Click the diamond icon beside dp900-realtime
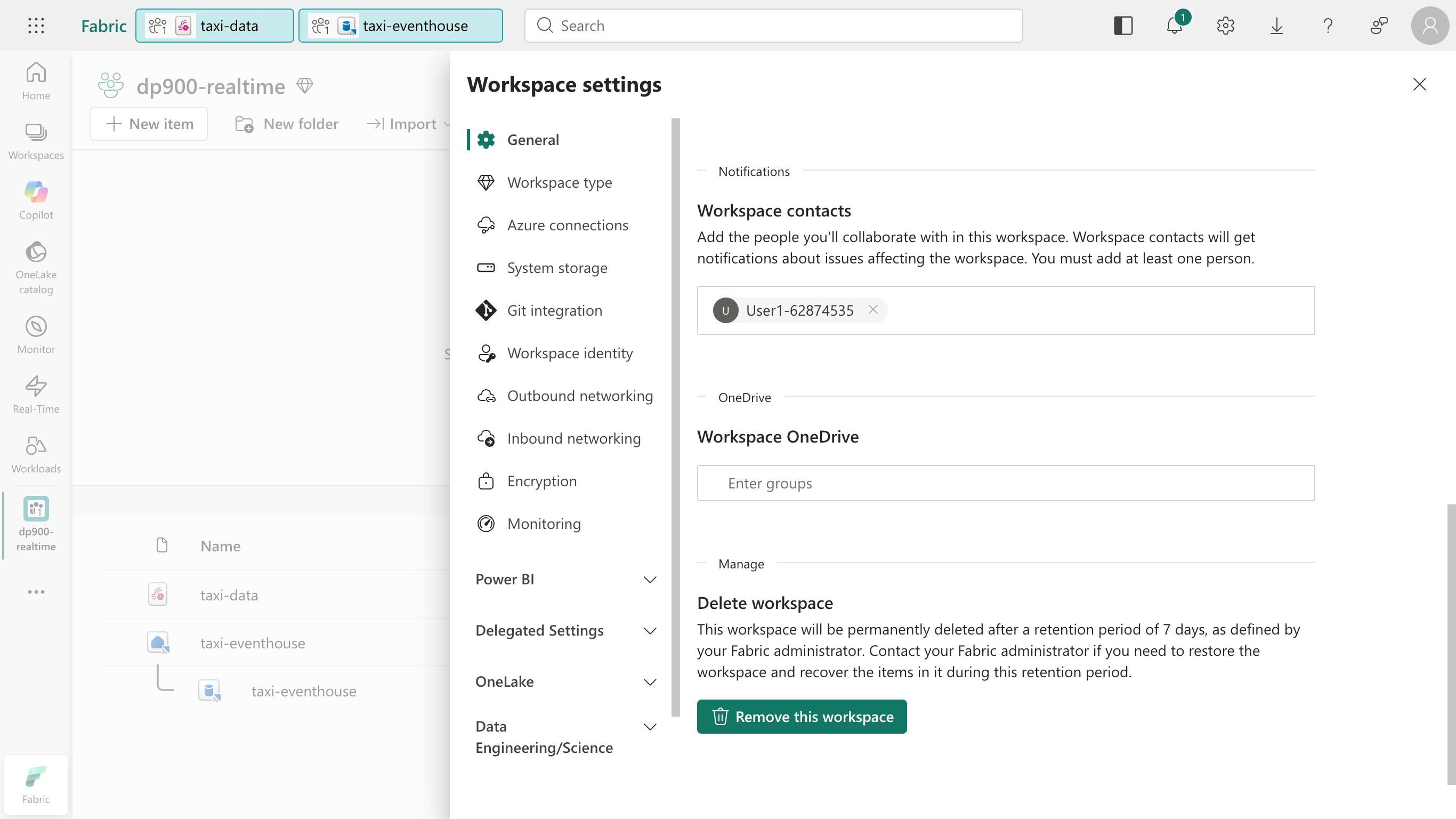This screenshot has width=1456, height=819. click(305, 86)
